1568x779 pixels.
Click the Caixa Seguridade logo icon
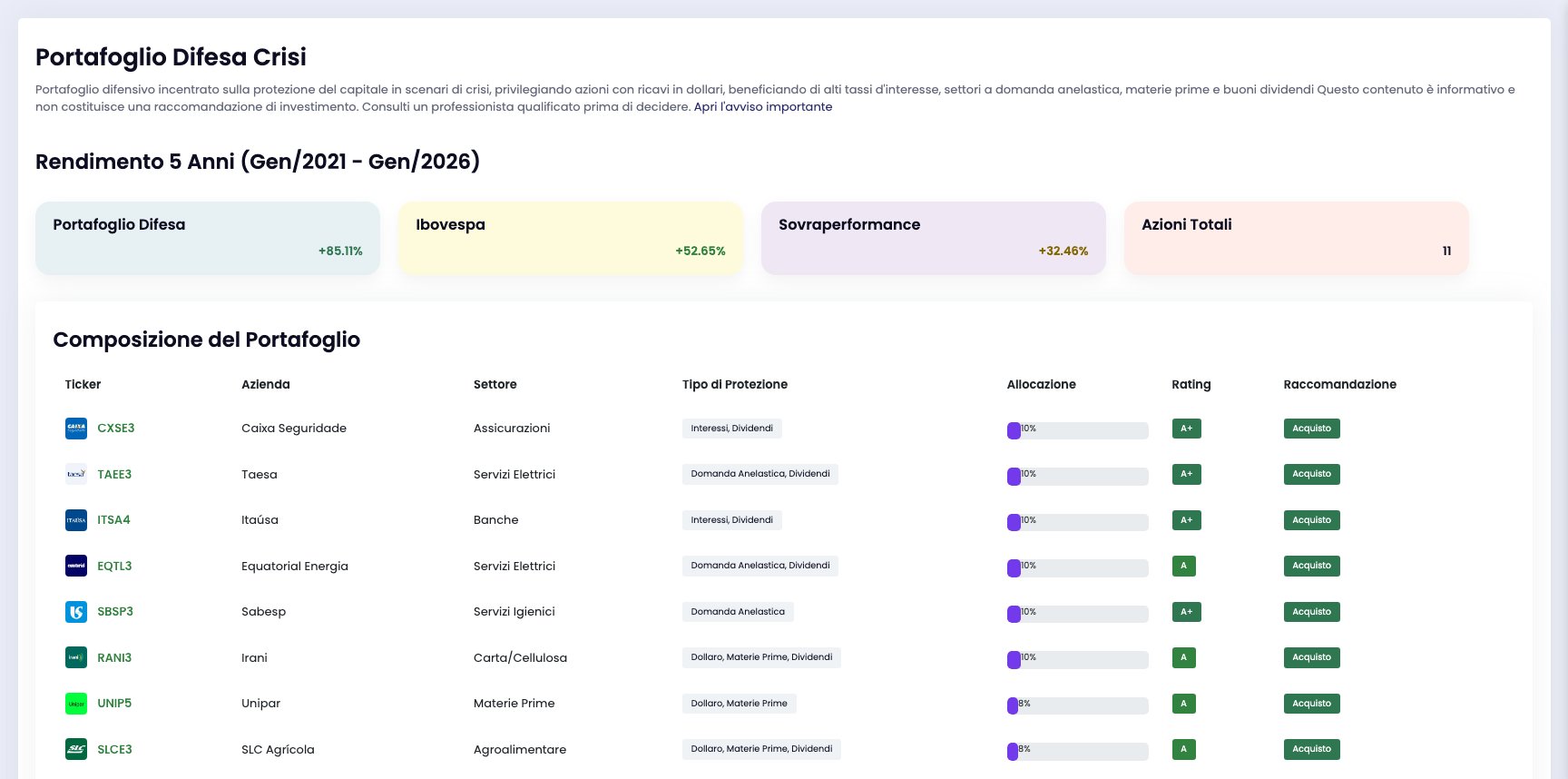[76, 429]
